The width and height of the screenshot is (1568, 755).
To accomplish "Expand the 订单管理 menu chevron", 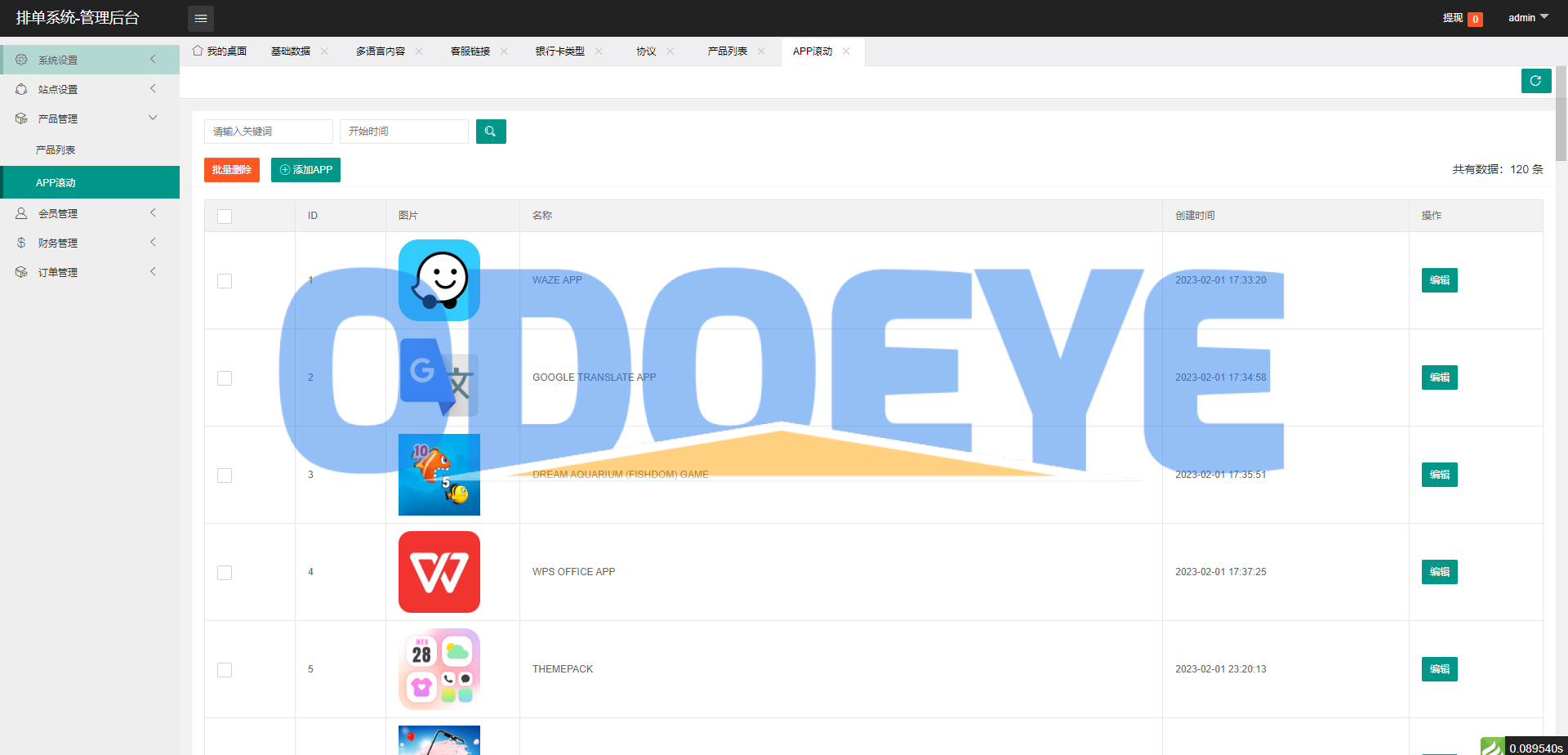I will tap(153, 271).
